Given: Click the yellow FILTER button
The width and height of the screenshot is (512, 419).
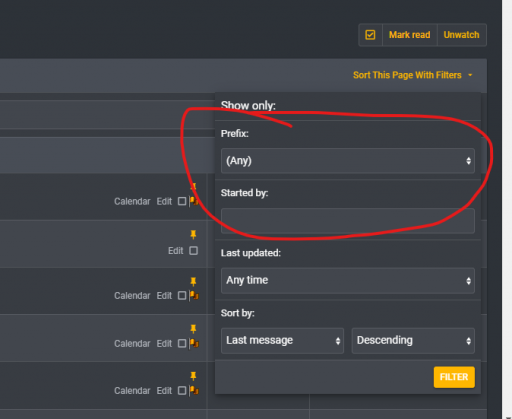Looking at the screenshot, I should point(454,377).
